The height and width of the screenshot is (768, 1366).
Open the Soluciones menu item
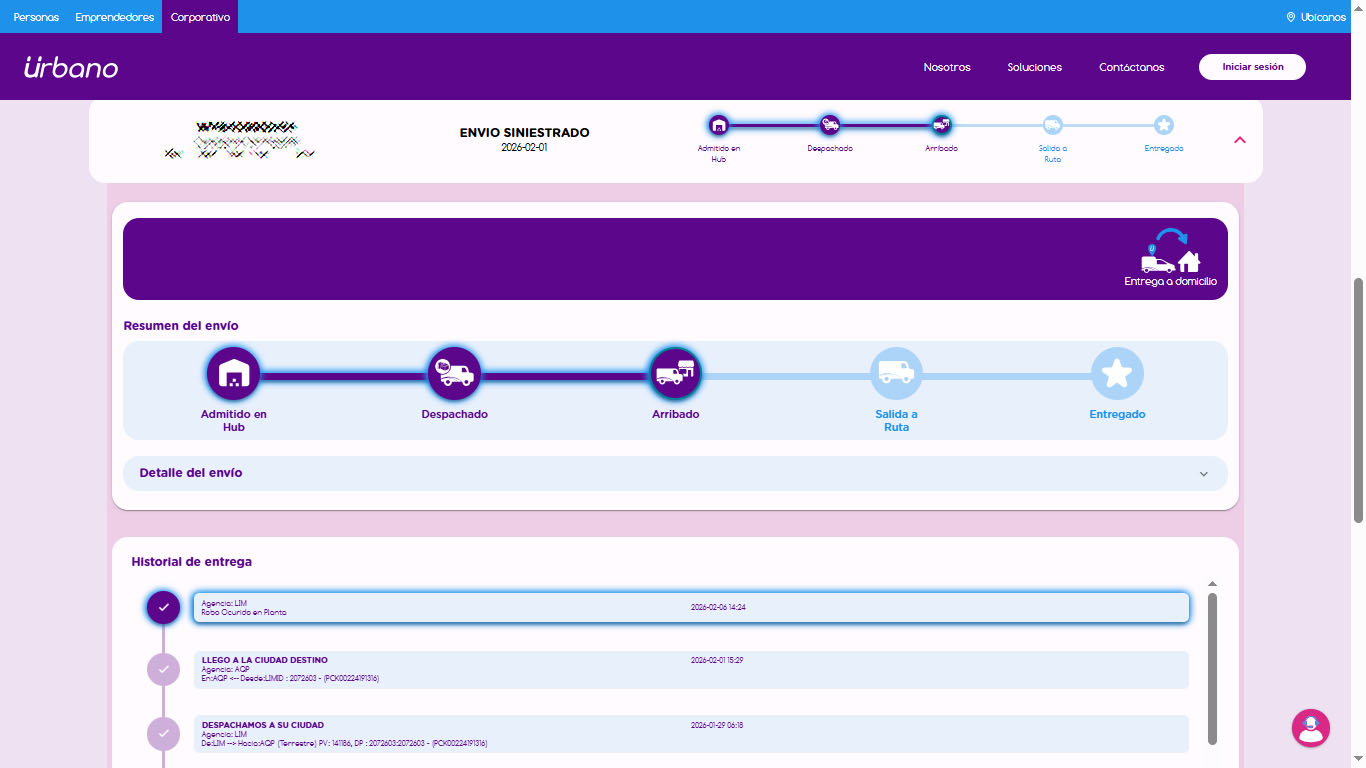pyautogui.click(x=1034, y=67)
